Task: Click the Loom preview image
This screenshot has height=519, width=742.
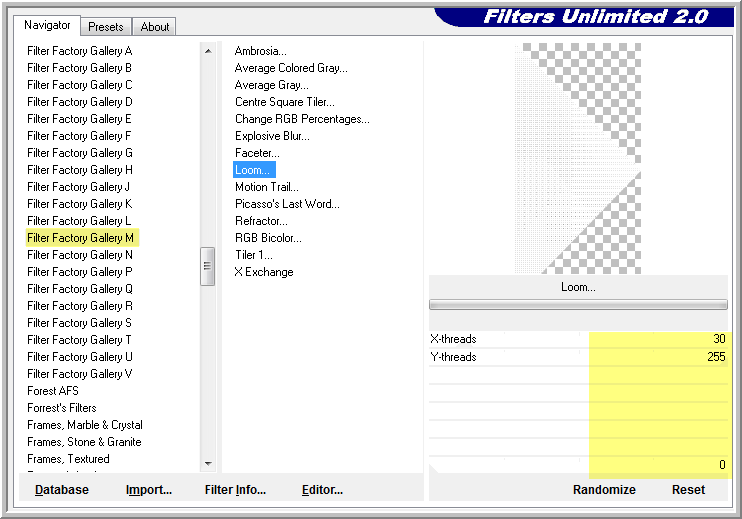Action: coord(578,158)
